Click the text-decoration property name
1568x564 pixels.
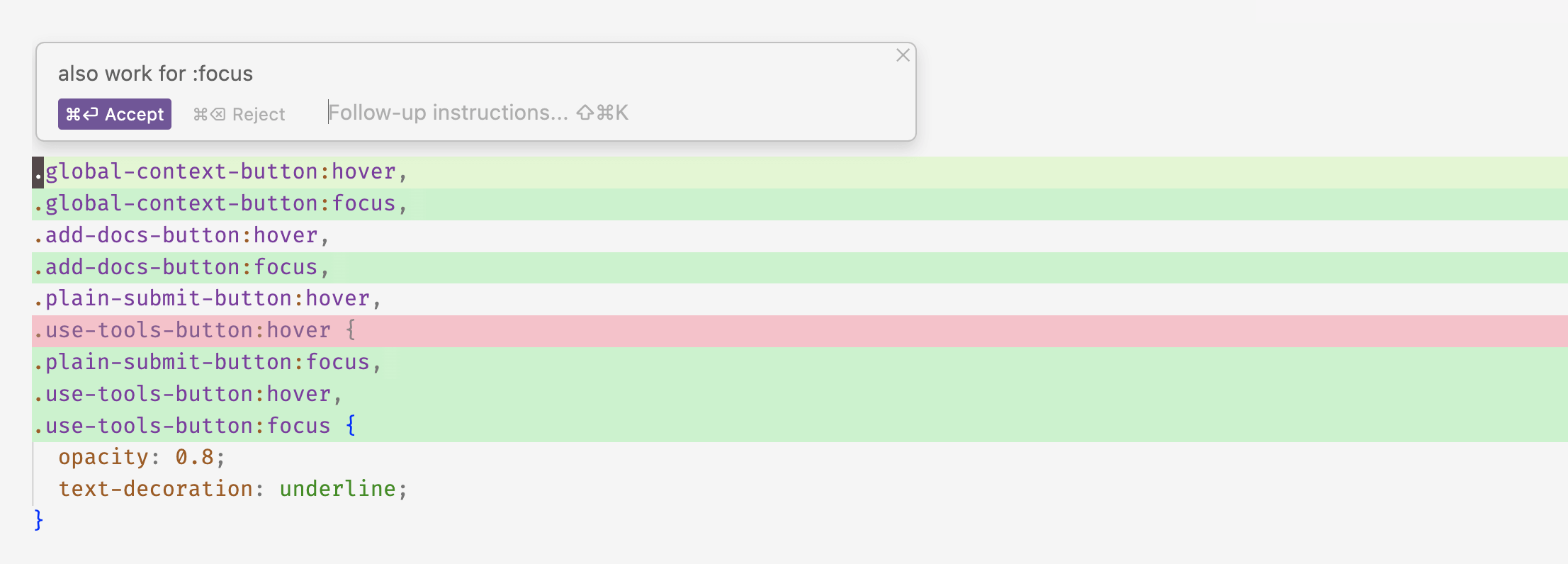[x=155, y=490]
